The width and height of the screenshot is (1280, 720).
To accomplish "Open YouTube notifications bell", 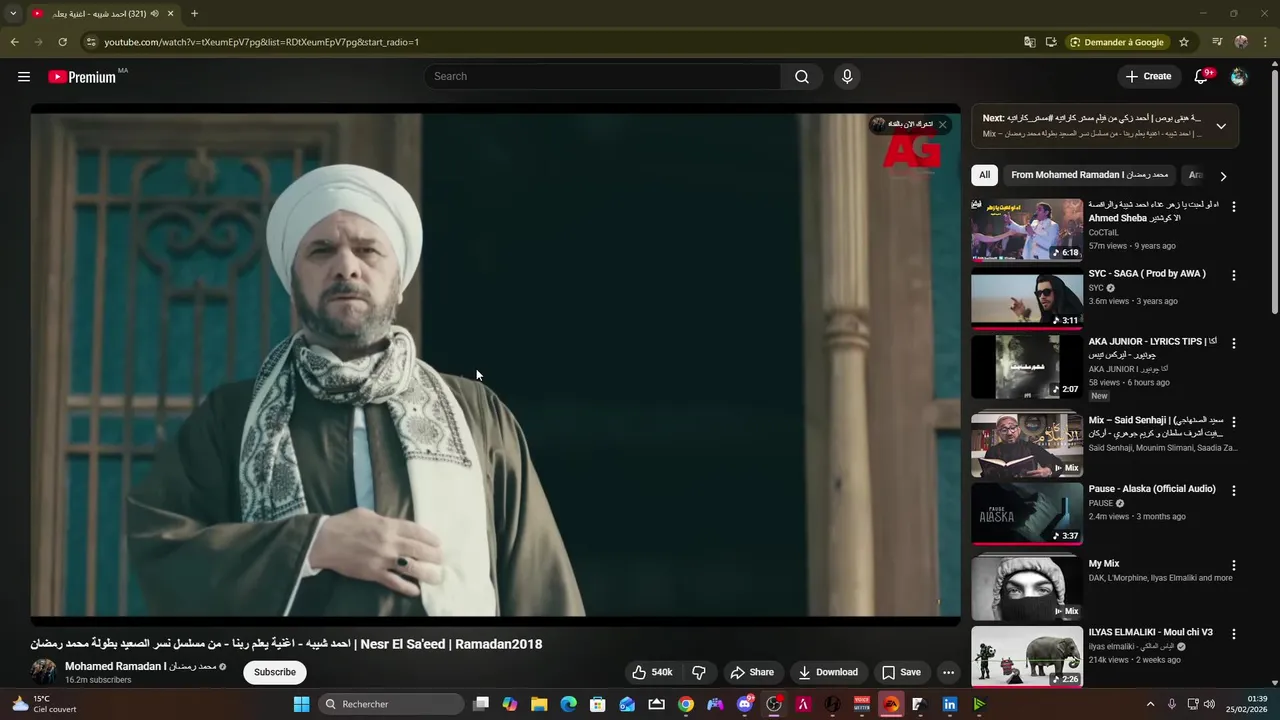I will (x=1201, y=76).
